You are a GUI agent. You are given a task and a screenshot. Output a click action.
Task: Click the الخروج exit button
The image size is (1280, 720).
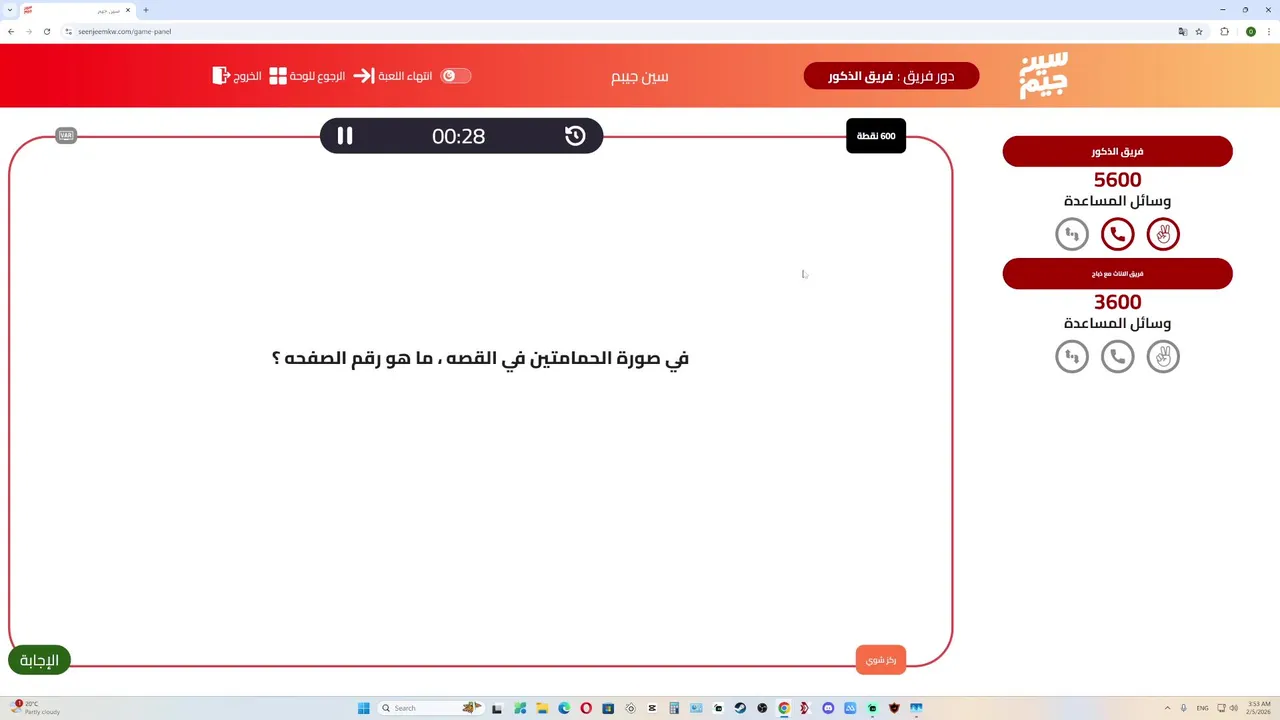click(x=237, y=76)
